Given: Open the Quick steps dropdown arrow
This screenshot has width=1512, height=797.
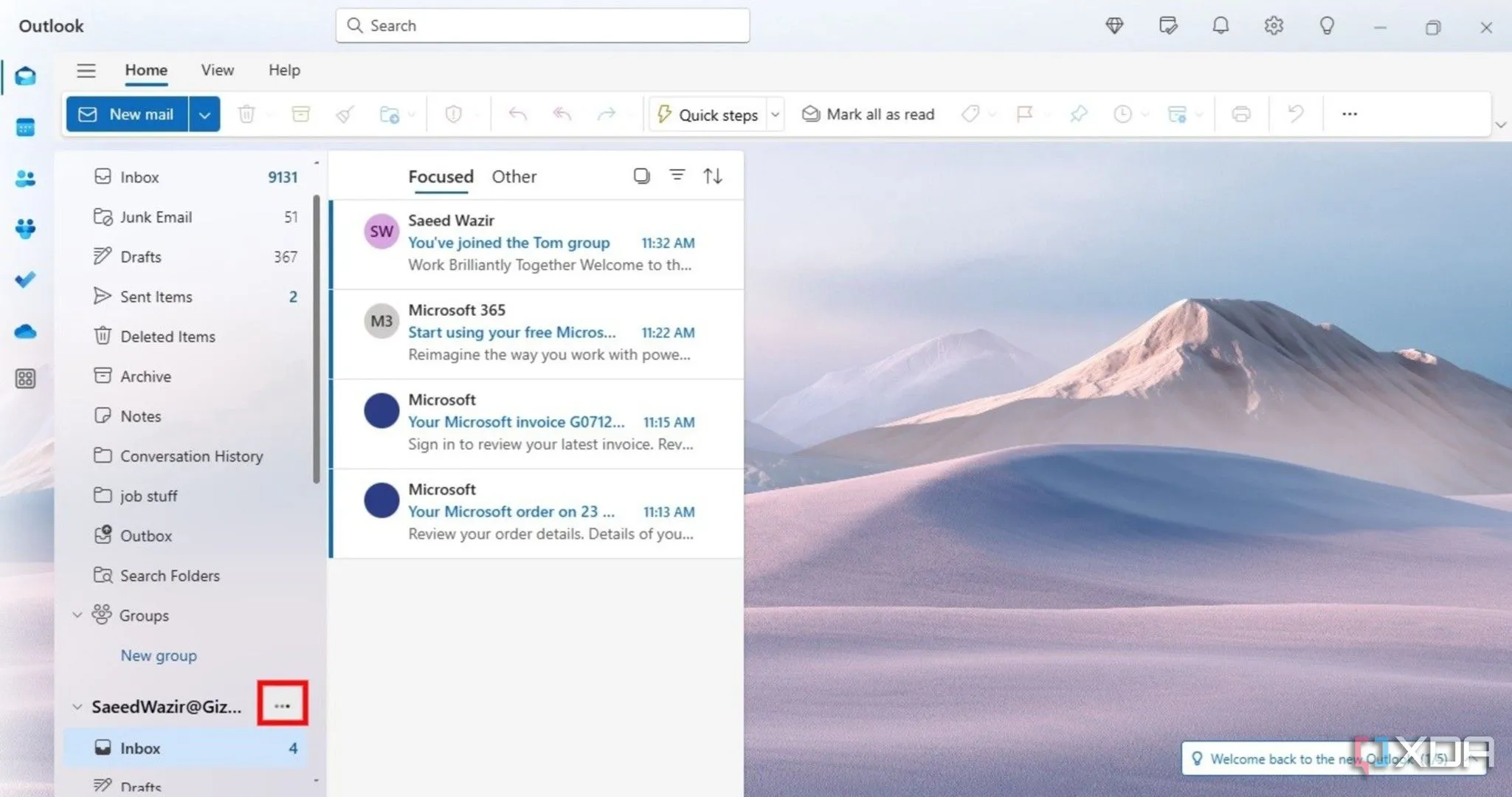Looking at the screenshot, I should coord(776,114).
